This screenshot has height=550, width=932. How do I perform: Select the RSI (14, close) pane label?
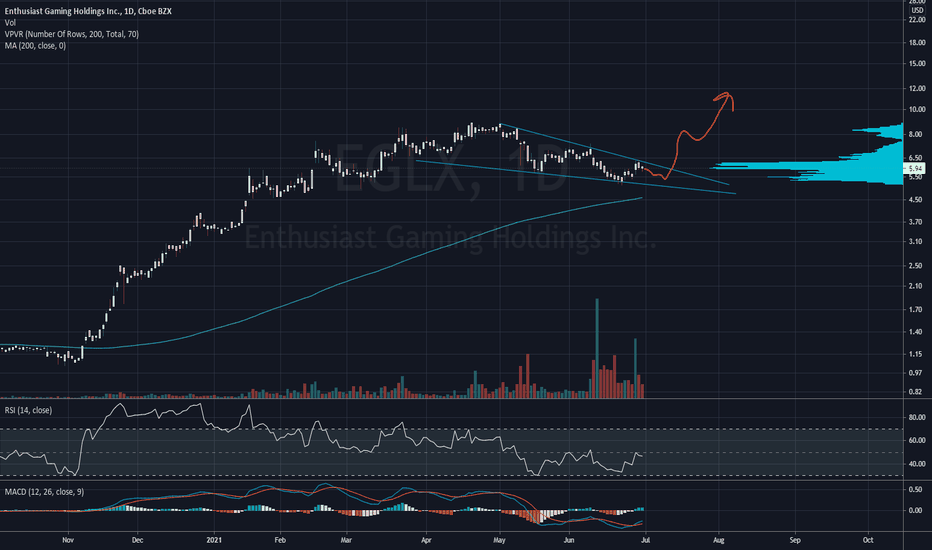tap(28, 410)
